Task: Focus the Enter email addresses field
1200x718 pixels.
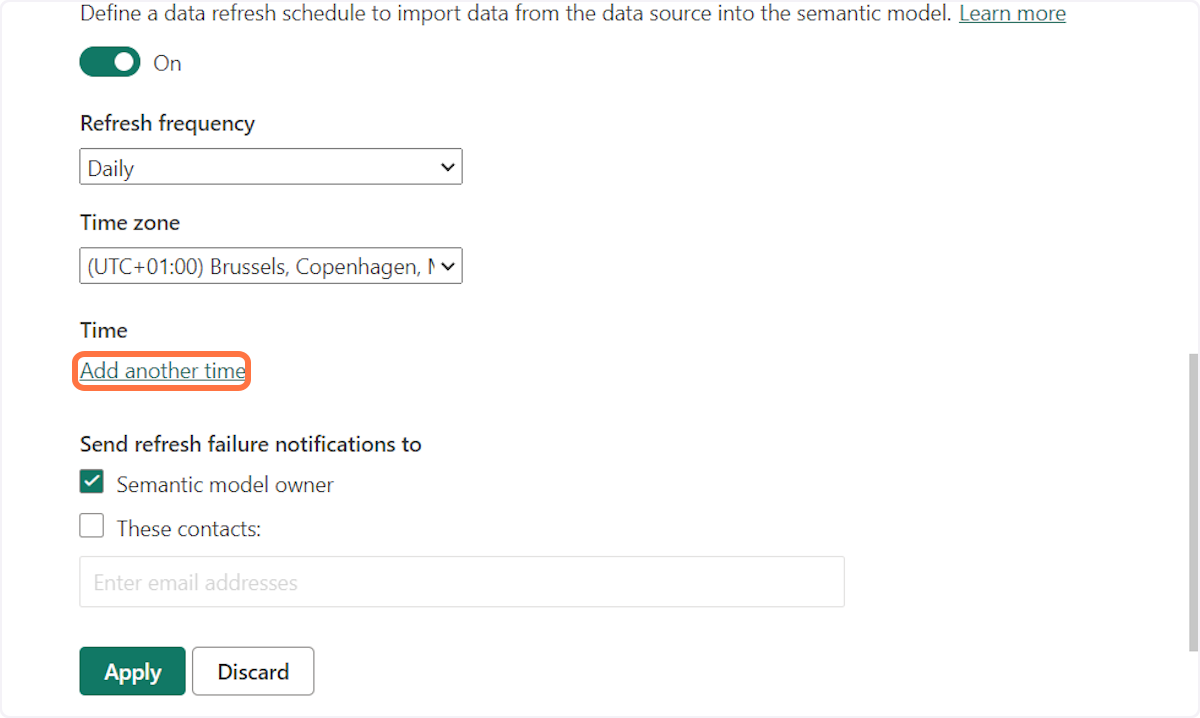Action: [x=462, y=582]
